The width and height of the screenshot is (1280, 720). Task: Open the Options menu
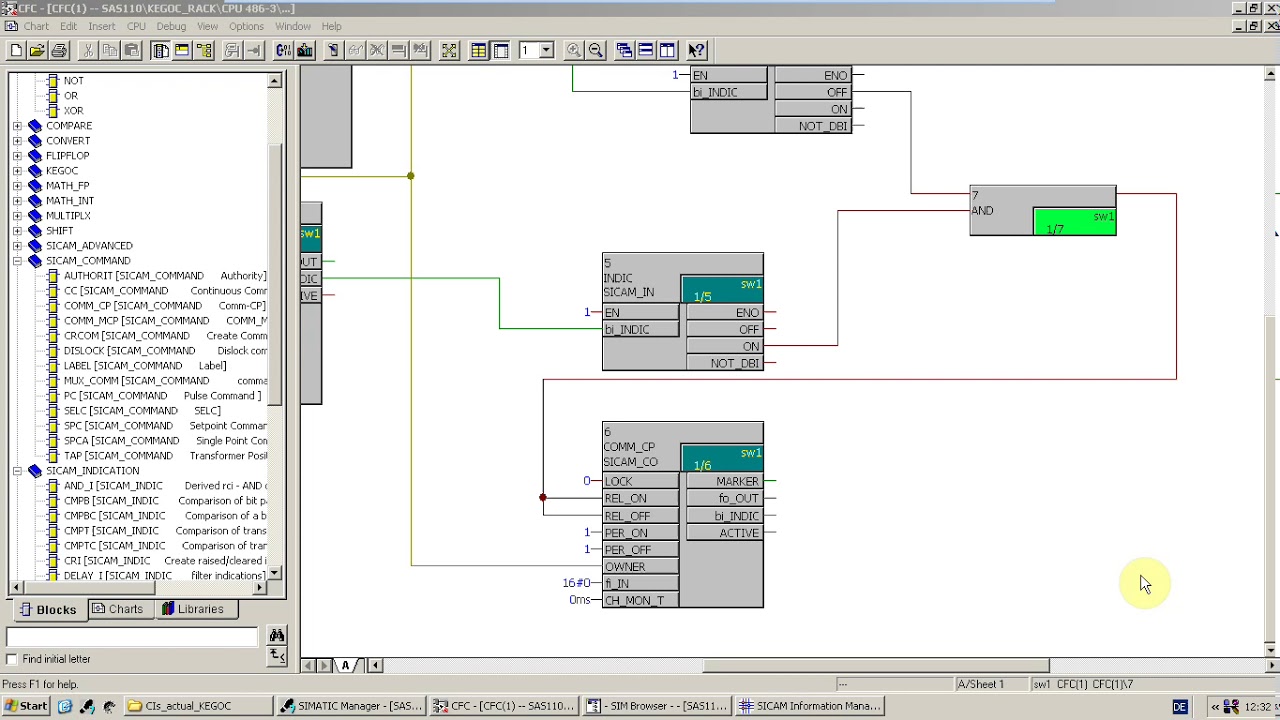click(246, 26)
